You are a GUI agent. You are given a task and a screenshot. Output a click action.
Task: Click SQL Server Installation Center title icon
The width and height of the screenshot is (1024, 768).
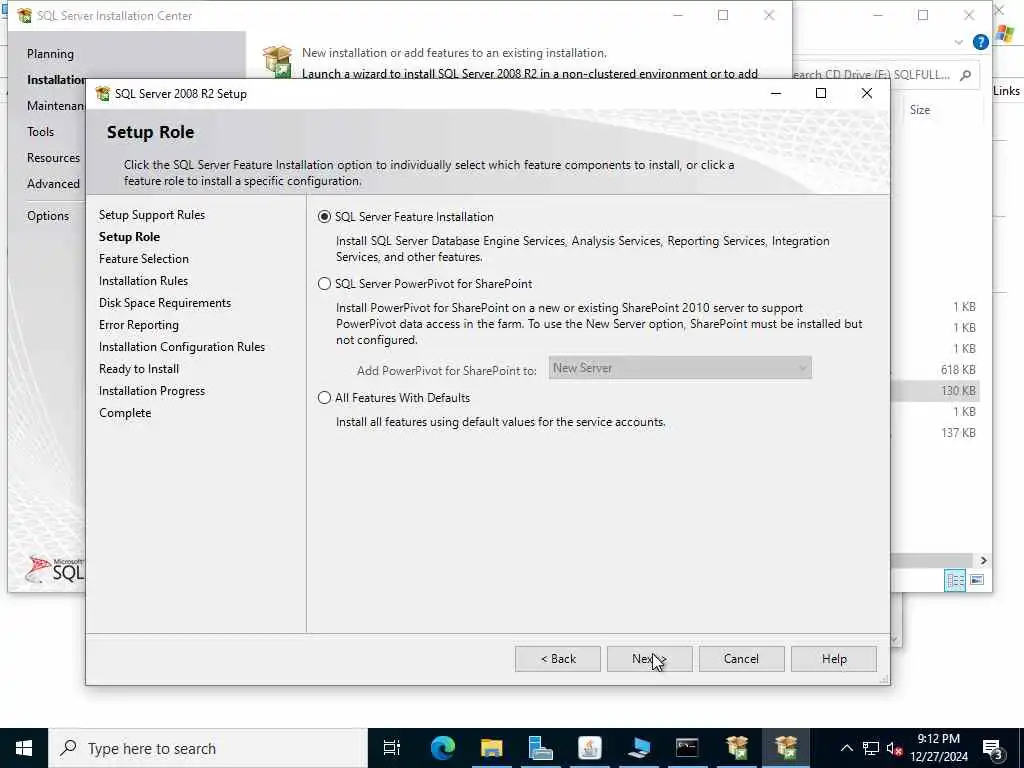(x=24, y=16)
